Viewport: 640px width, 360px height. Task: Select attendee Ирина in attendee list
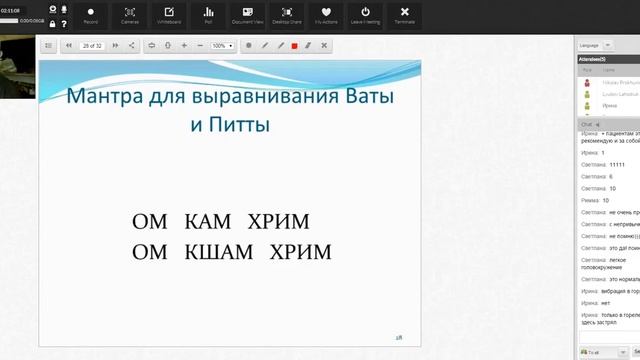click(x=609, y=106)
